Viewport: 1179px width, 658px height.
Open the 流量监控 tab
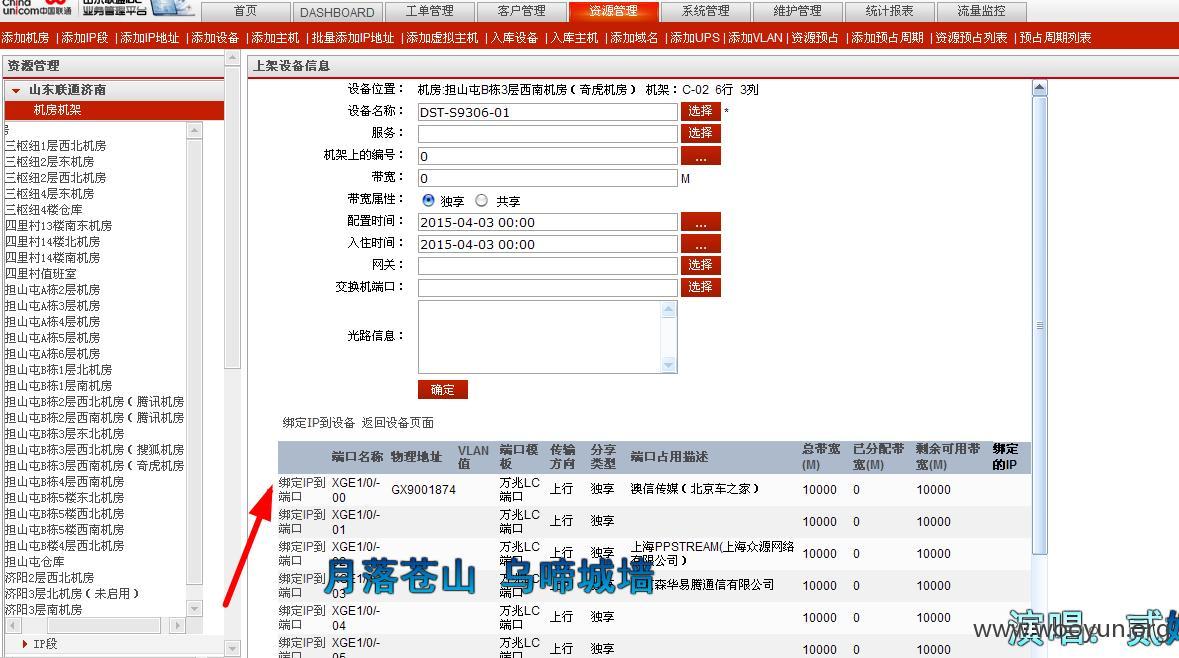point(981,11)
